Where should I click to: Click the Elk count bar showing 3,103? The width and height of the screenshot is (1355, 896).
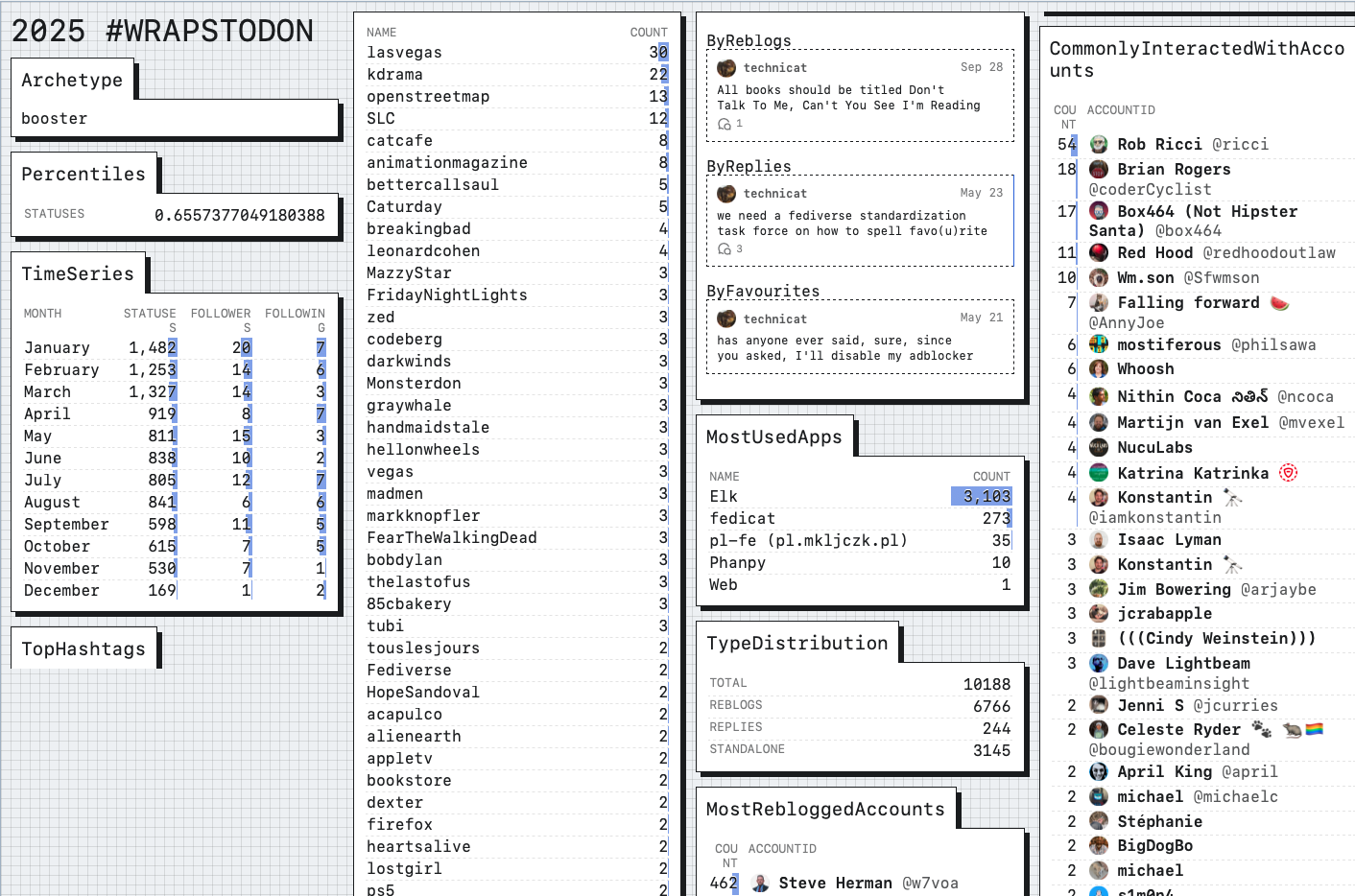click(981, 497)
